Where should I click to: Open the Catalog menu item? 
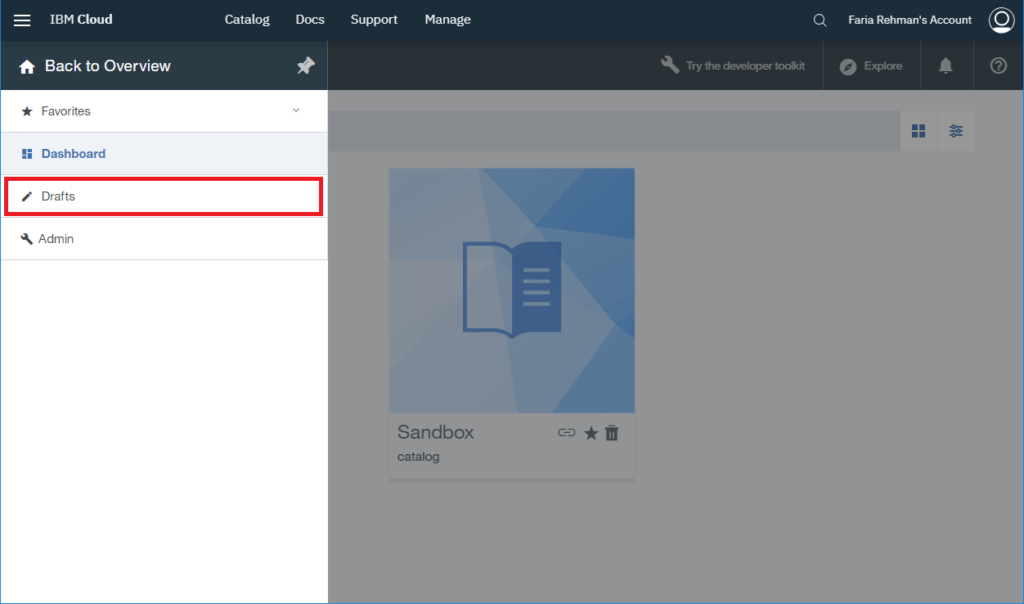tap(246, 19)
